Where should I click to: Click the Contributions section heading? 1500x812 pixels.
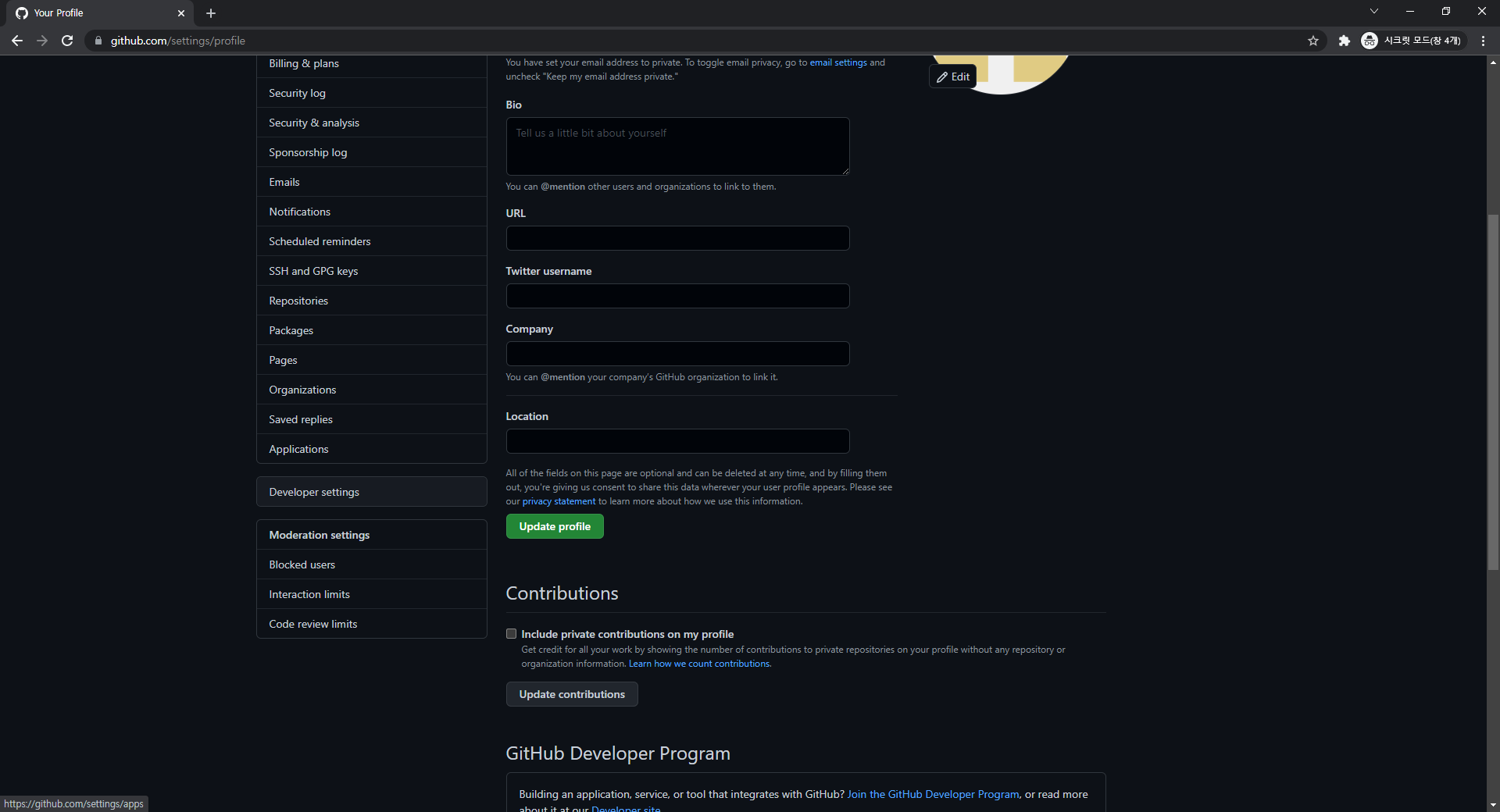click(x=562, y=593)
